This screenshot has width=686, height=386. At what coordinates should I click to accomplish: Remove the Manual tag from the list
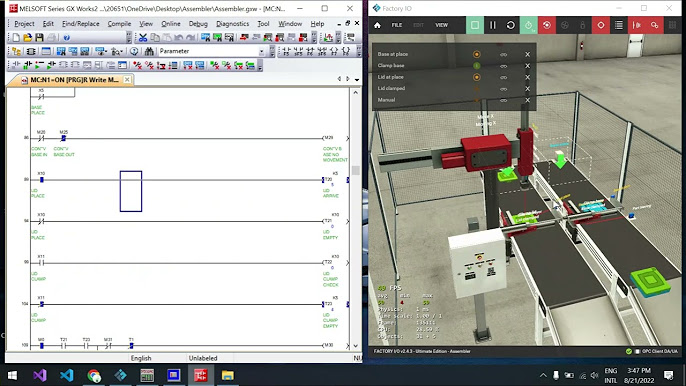(527, 100)
